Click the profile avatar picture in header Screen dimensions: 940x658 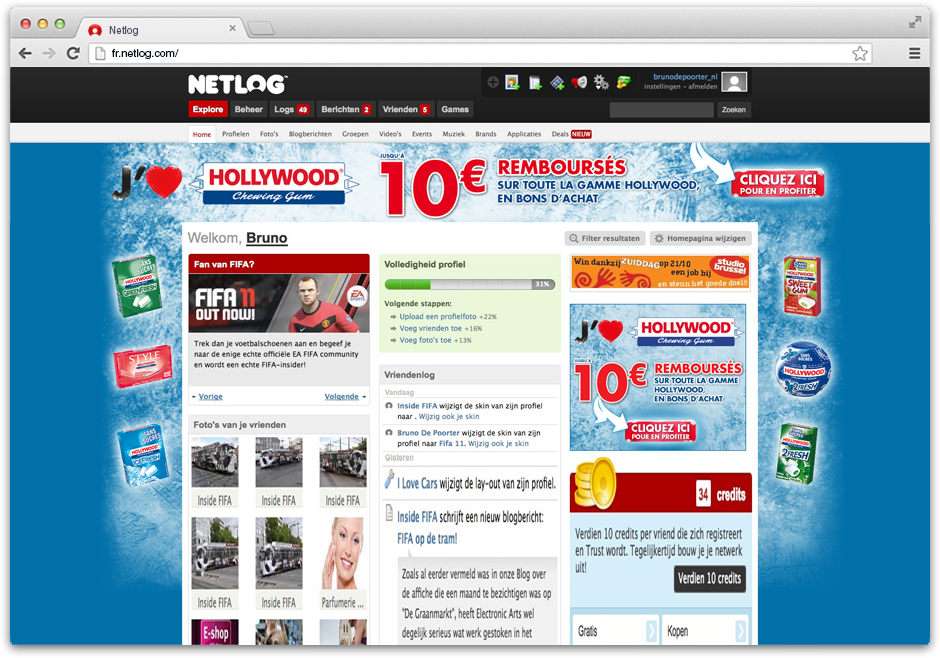[x=735, y=82]
